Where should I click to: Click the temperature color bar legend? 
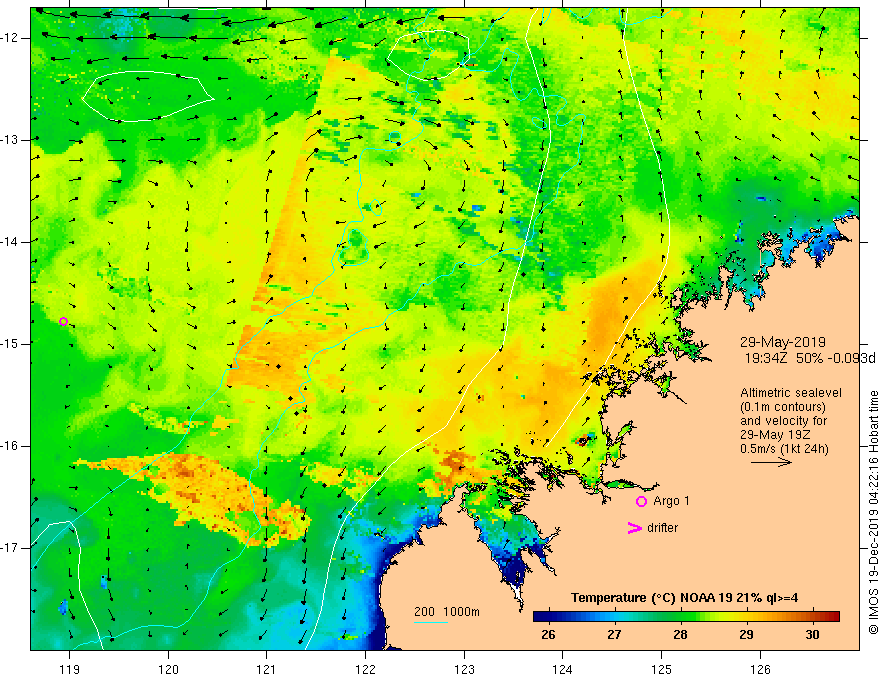tap(686, 617)
